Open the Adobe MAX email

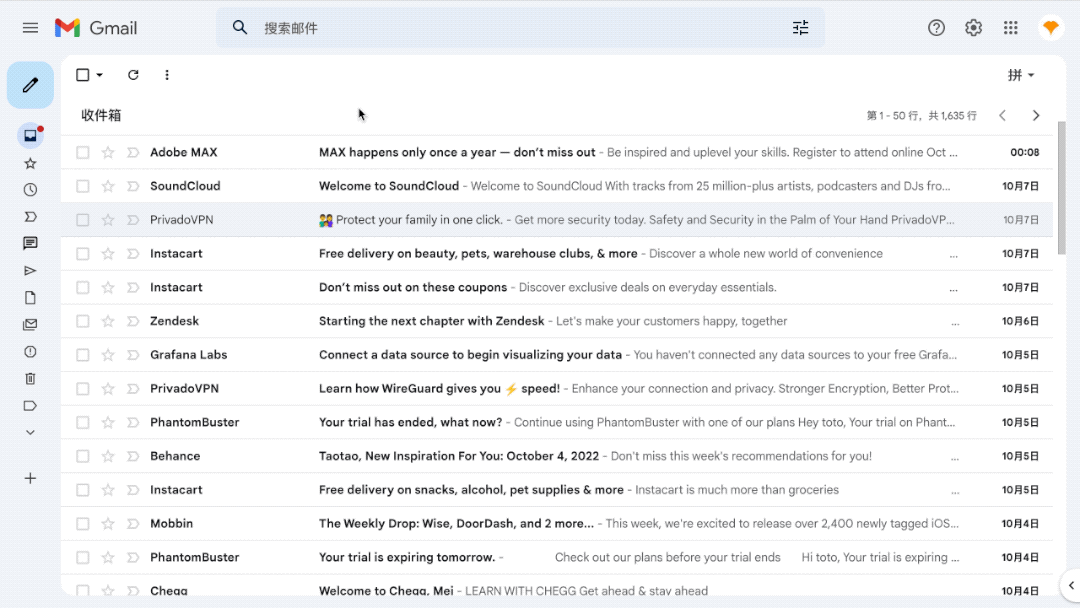557,152
